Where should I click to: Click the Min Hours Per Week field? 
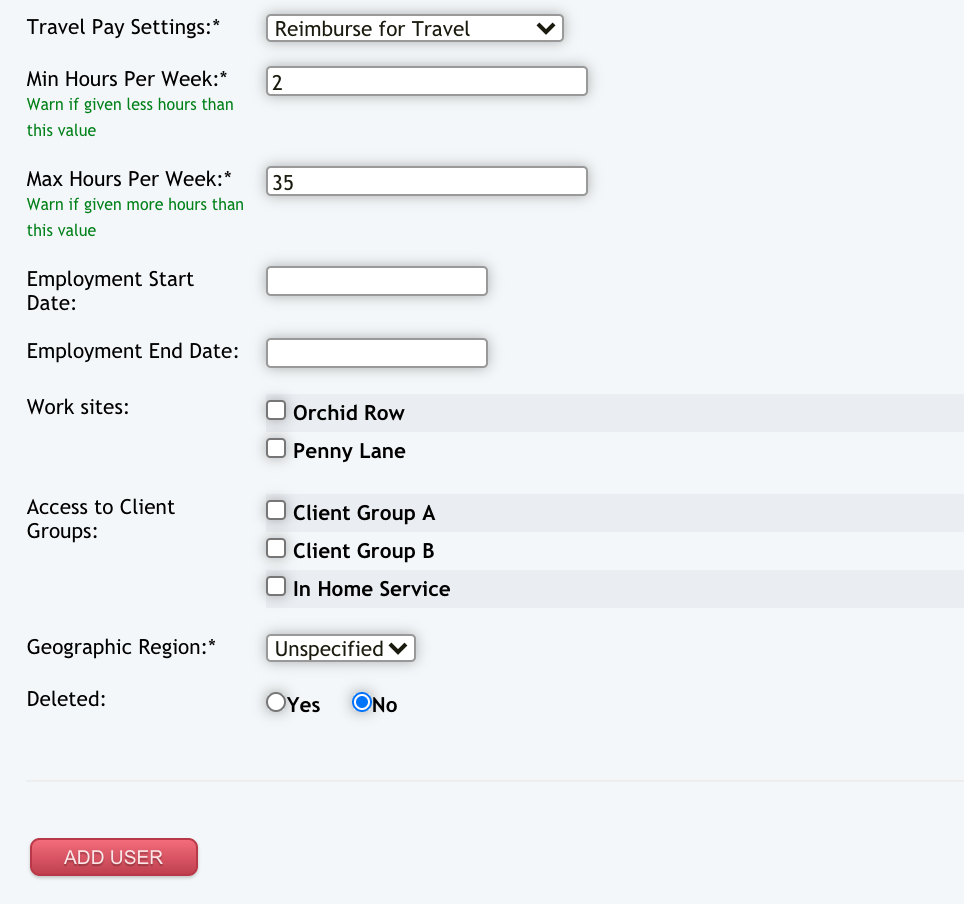tap(426, 82)
